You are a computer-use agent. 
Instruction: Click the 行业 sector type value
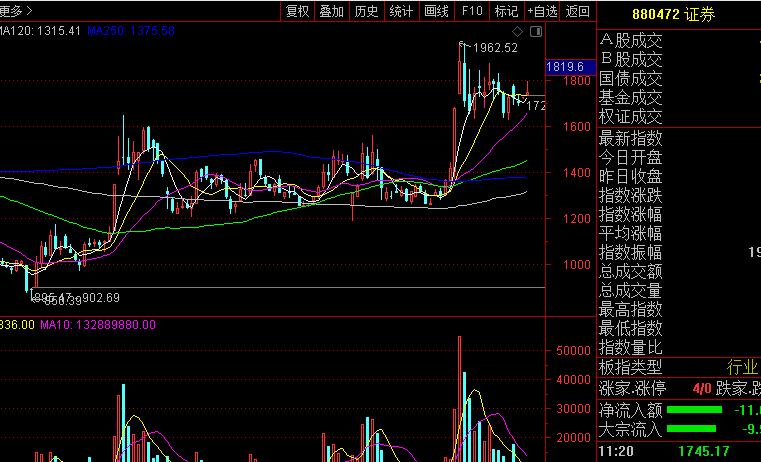[x=743, y=367]
